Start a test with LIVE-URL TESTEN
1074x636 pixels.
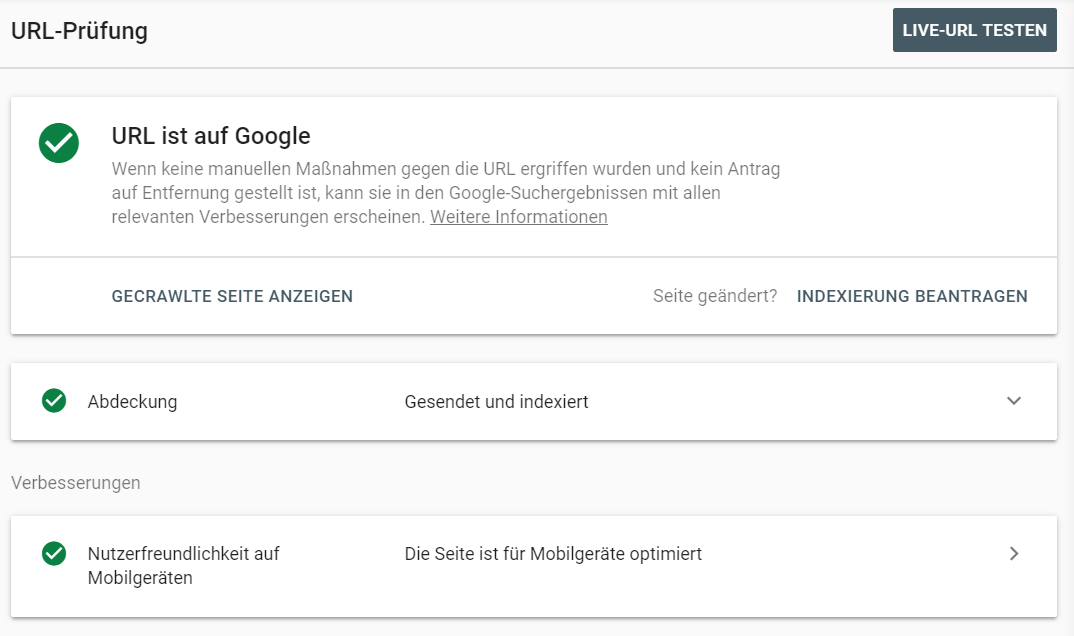click(974, 30)
